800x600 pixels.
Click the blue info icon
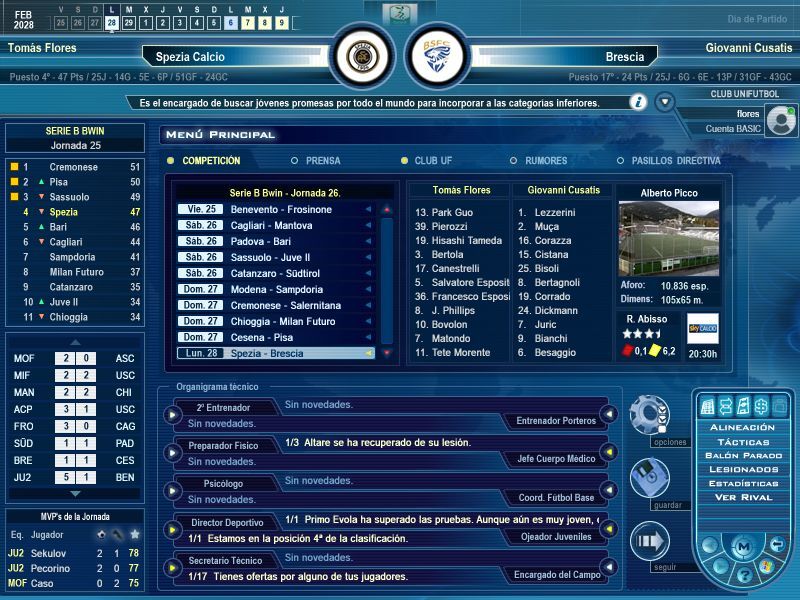[x=637, y=102]
